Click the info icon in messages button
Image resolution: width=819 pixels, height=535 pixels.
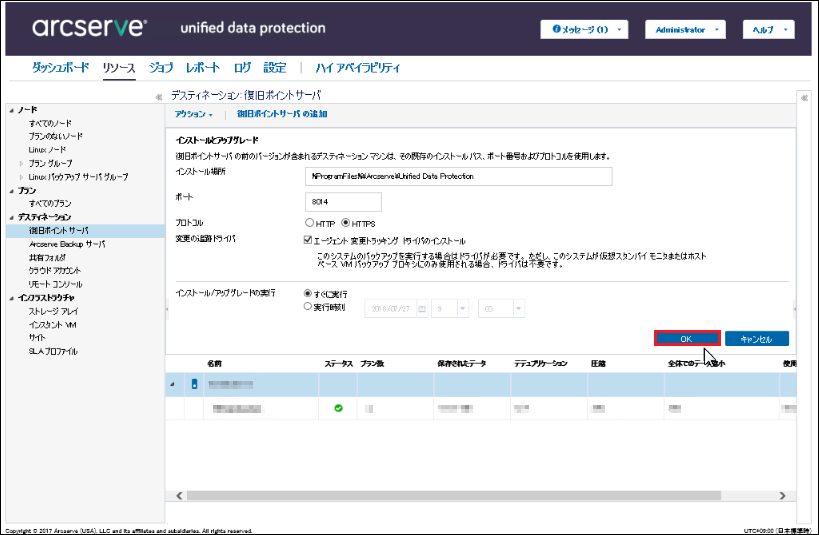tap(557, 29)
